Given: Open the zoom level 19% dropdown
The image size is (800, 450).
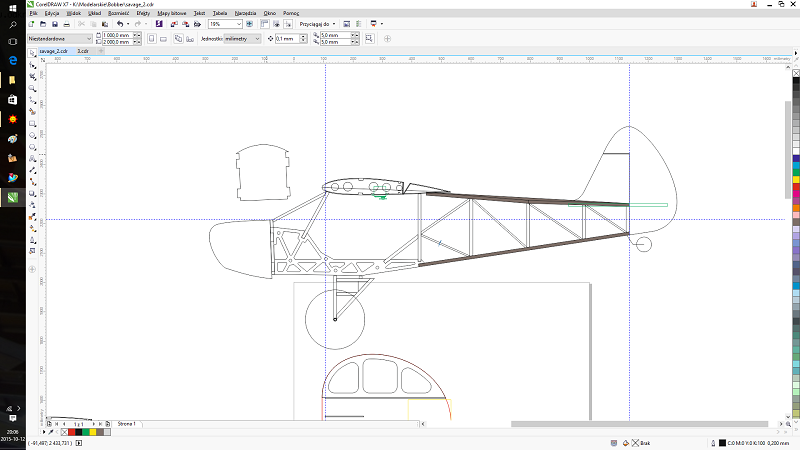Looking at the screenshot, I should [x=238, y=24].
